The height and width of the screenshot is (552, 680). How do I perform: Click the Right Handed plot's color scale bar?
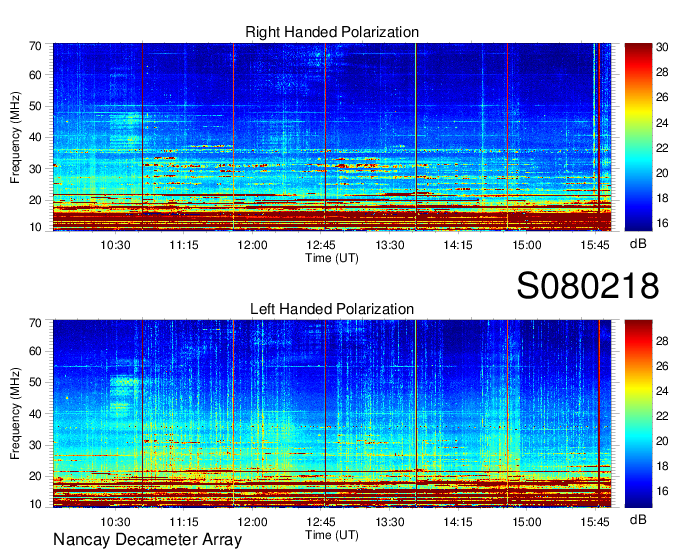pos(638,137)
